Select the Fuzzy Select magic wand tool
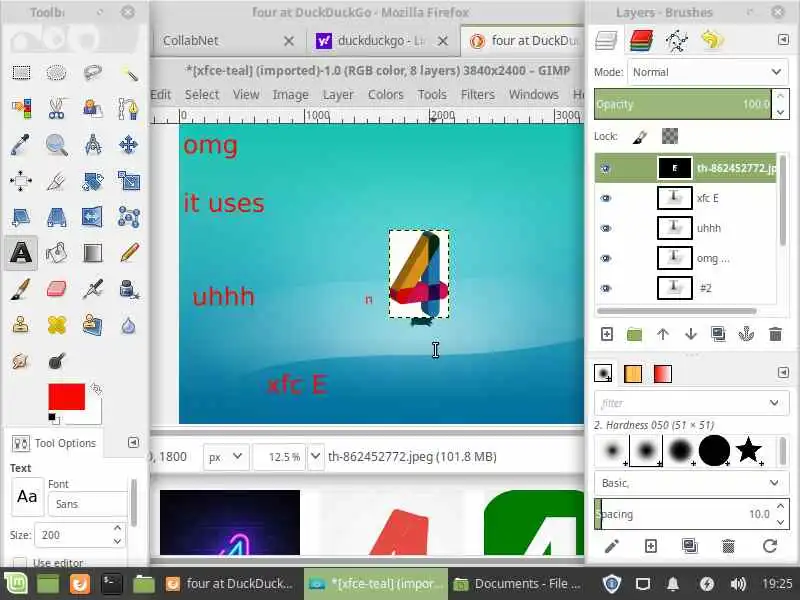The image size is (800, 600). [129, 73]
